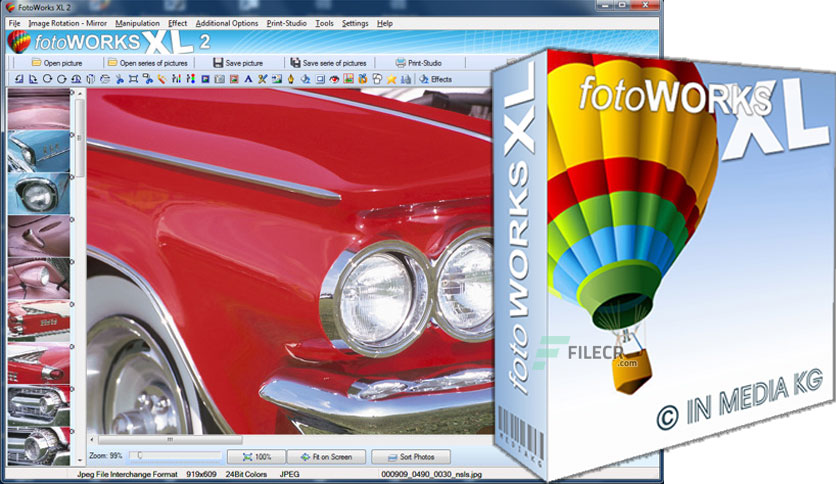Select the pen nib tool icon
Viewport: 836px width, 484px height.
click(x=291, y=79)
